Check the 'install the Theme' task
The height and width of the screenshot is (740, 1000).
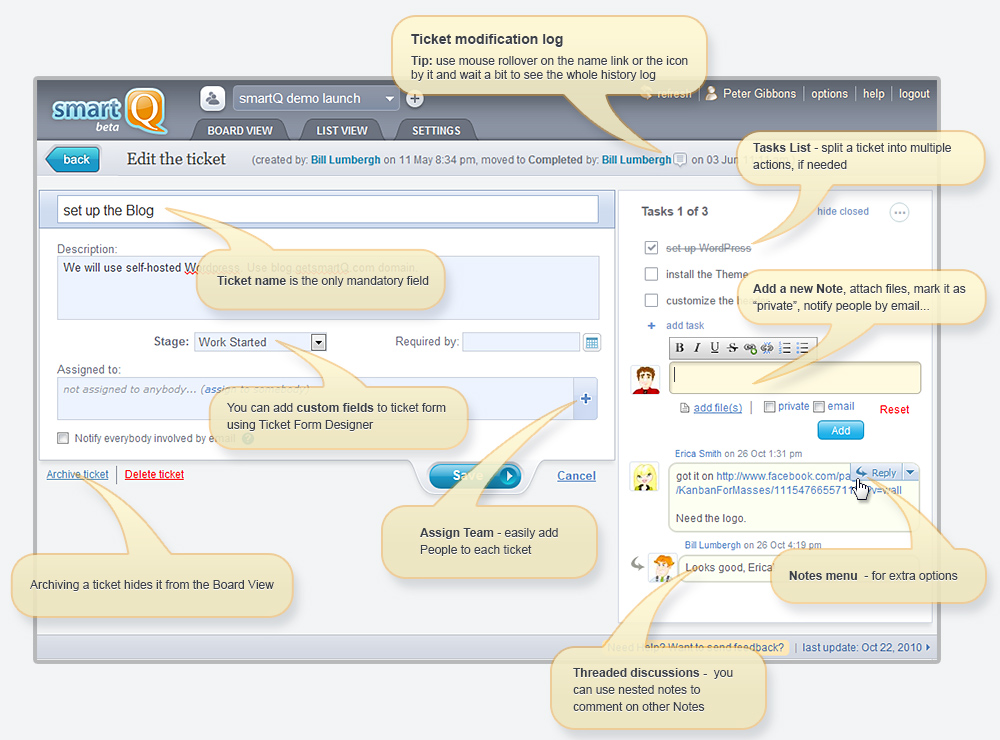click(652, 274)
